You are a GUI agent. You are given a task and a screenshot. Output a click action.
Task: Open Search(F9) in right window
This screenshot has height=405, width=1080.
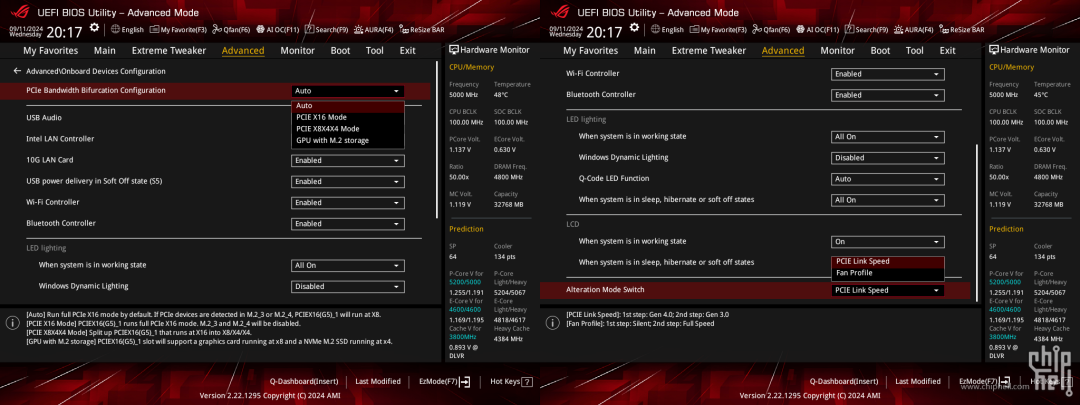[x=866, y=30]
